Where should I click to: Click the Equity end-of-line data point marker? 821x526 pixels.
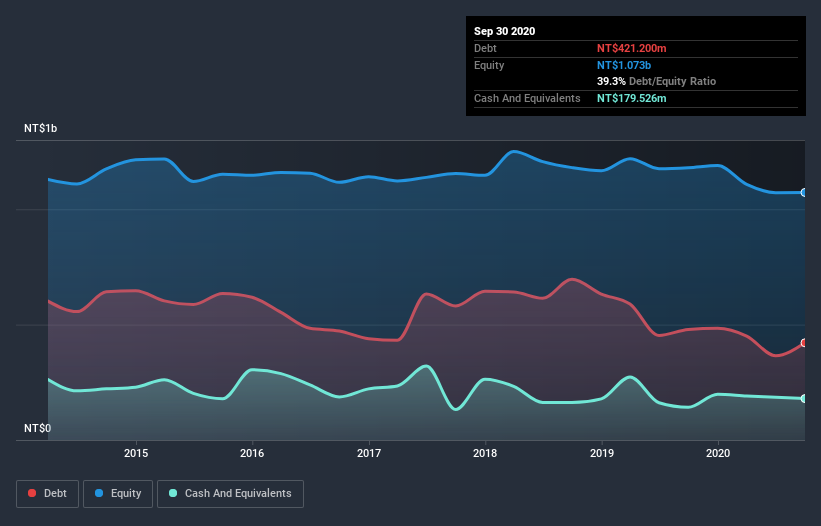(804, 193)
